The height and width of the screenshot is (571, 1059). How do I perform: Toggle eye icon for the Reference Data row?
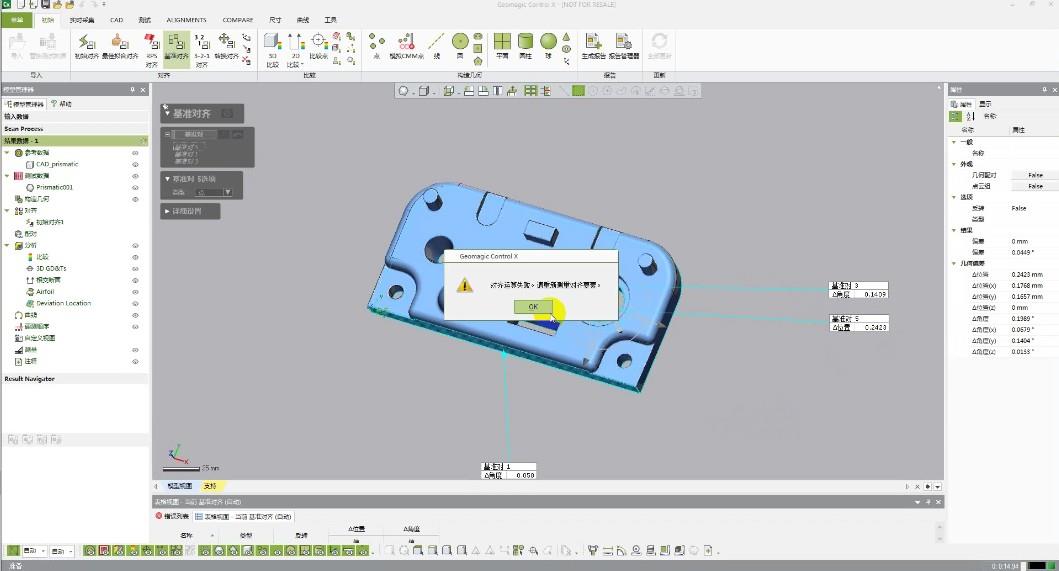[135, 153]
